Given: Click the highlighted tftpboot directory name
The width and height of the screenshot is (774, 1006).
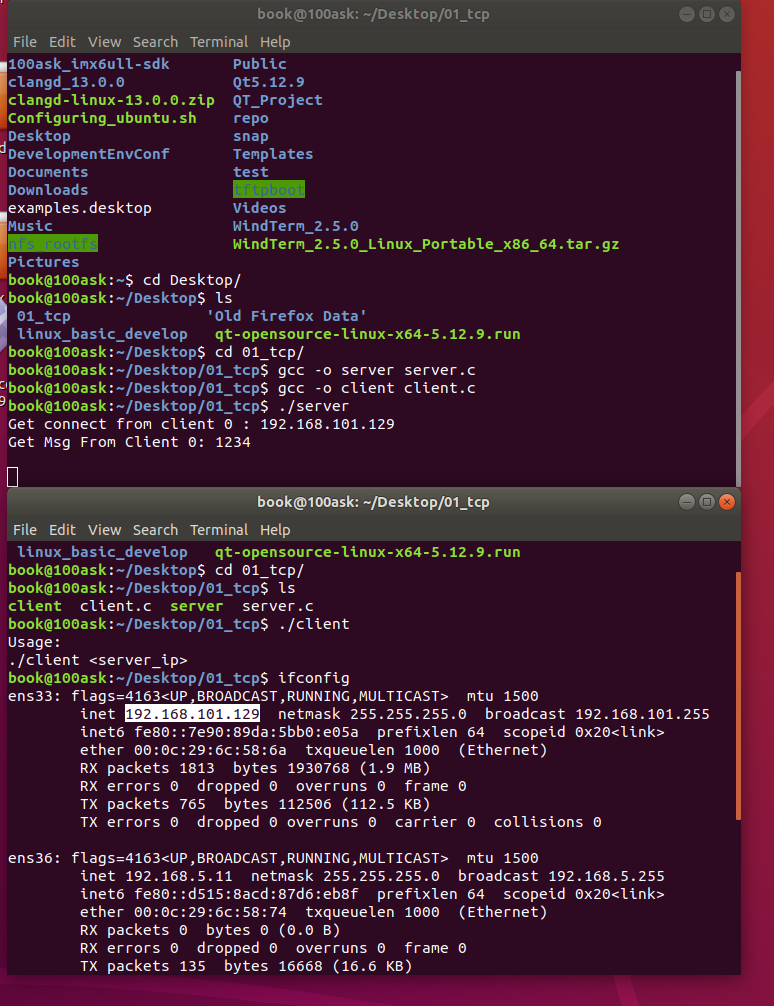Looking at the screenshot, I should tap(269, 190).
